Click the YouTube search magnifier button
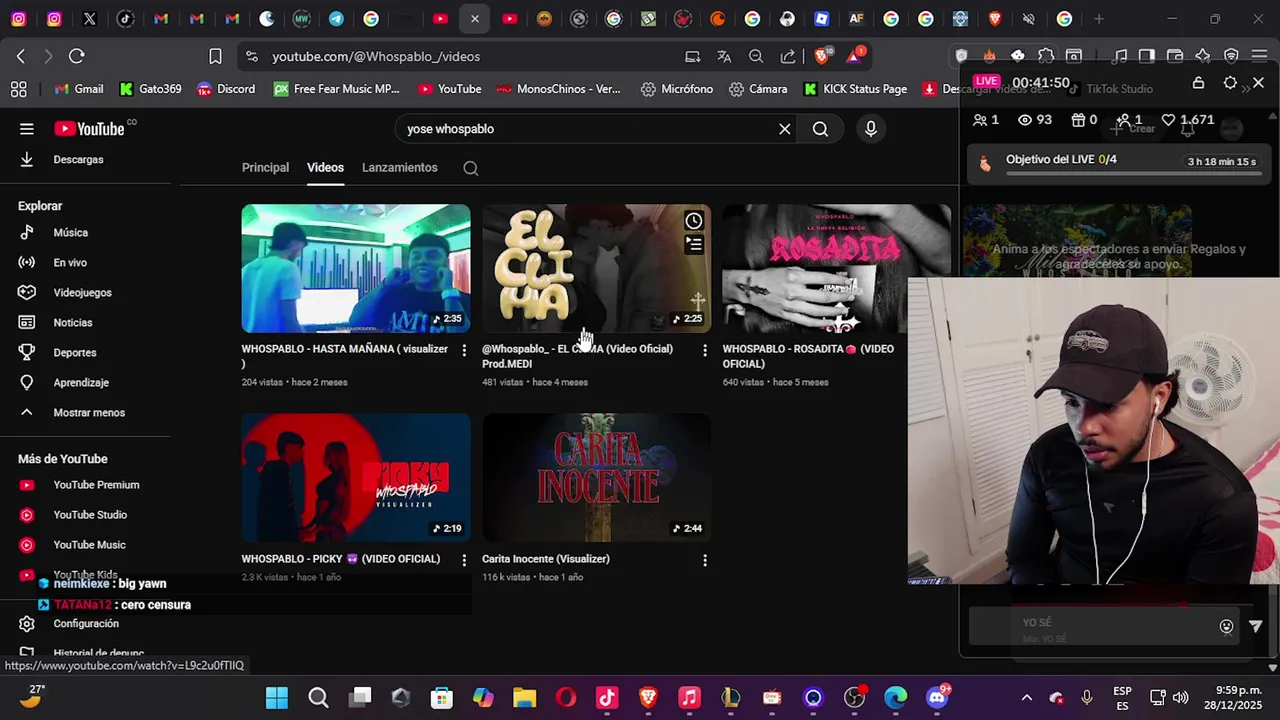Screen dimensions: 1280x720 pos(820,129)
